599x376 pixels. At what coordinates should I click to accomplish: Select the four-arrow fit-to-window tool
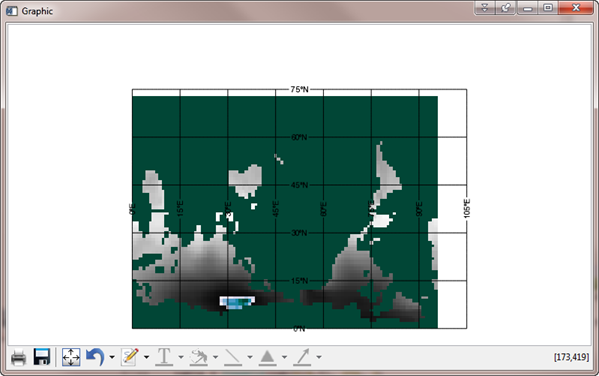(x=71, y=357)
